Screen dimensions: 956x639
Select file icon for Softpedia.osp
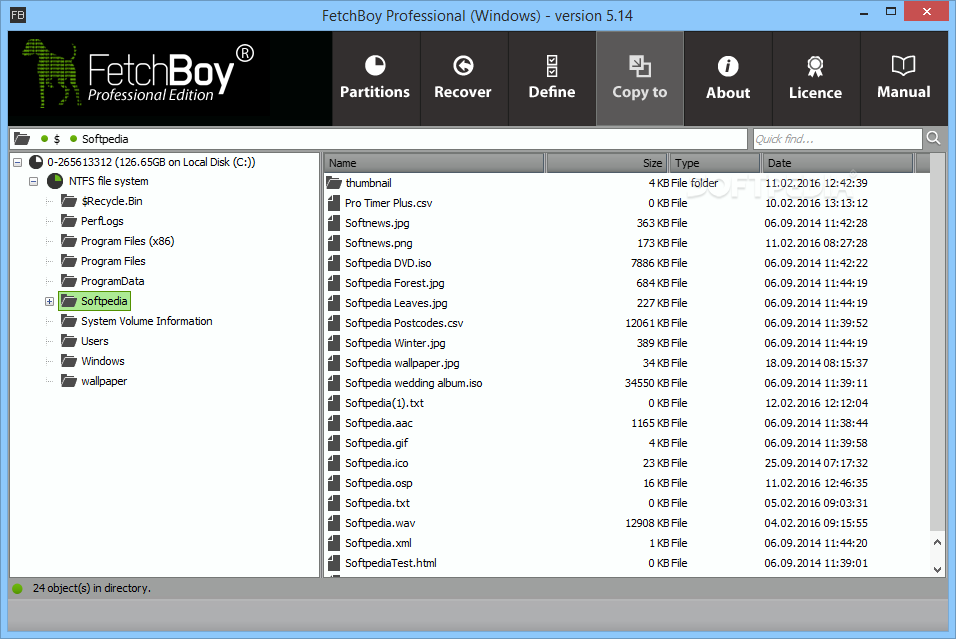pos(334,483)
